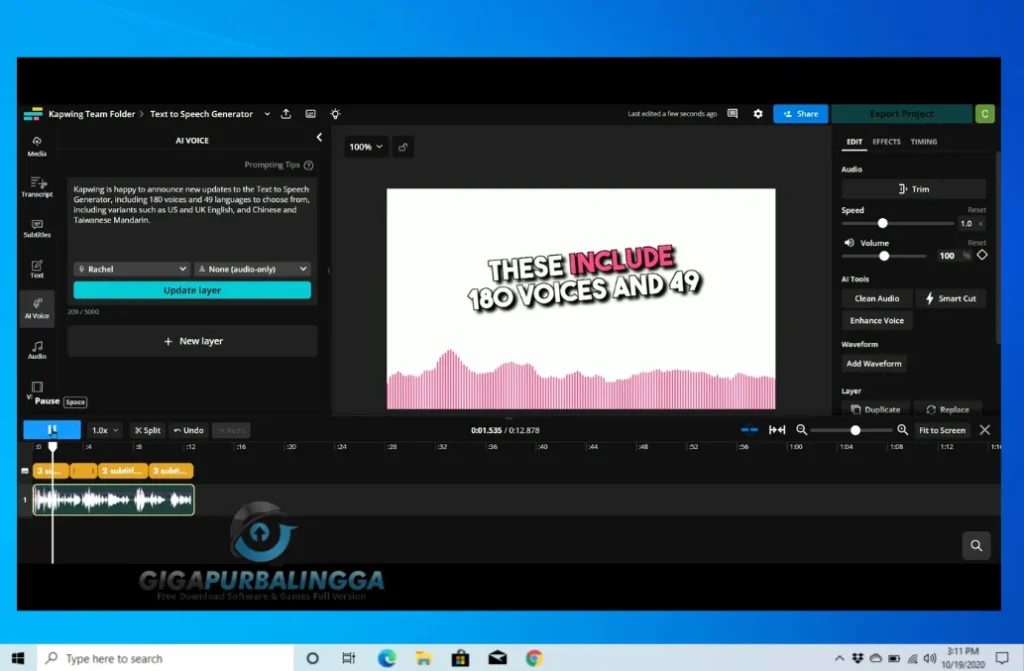Screen dimensions: 1024x671
Task: Open the None audio-only dropdown
Action: [252, 268]
